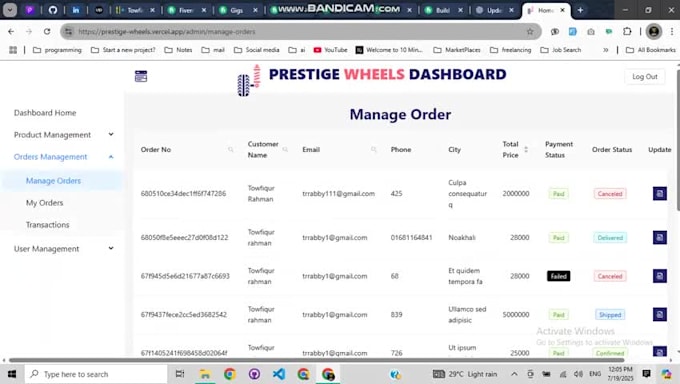680x384 pixels.
Task: Click Canceled badge for order 680510ce34dec1ff6f747286
Action: (x=610, y=194)
